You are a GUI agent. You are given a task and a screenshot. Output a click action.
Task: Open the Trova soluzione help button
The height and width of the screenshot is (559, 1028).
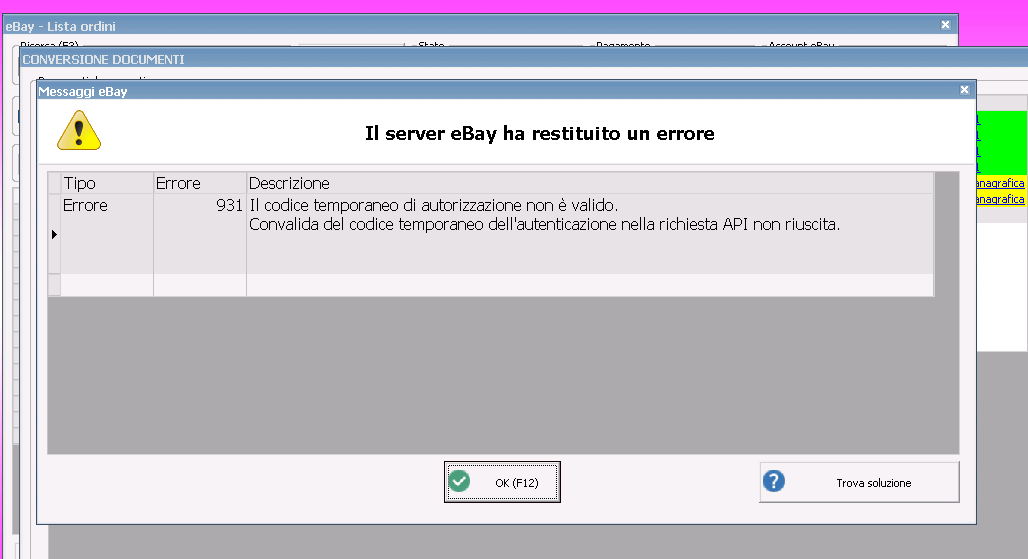click(x=859, y=482)
